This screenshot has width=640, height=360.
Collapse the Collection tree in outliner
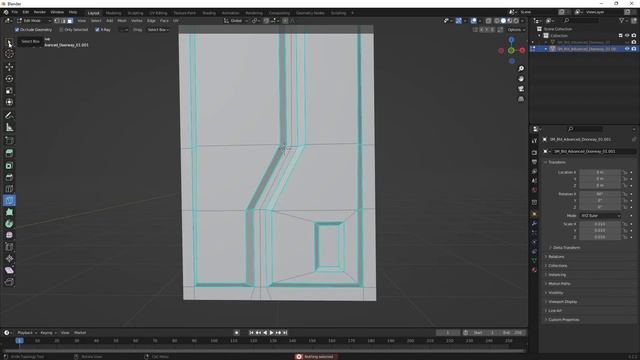point(540,36)
